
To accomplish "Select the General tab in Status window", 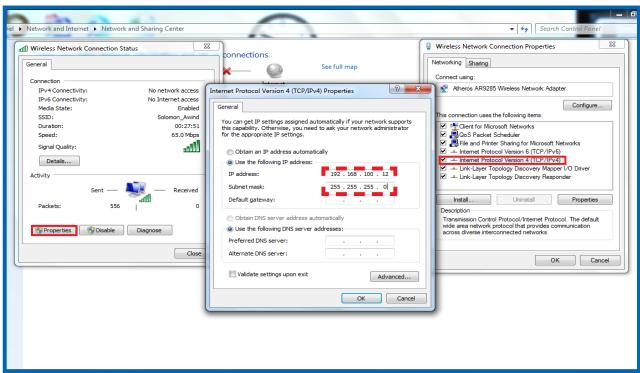I will coord(36,64).
